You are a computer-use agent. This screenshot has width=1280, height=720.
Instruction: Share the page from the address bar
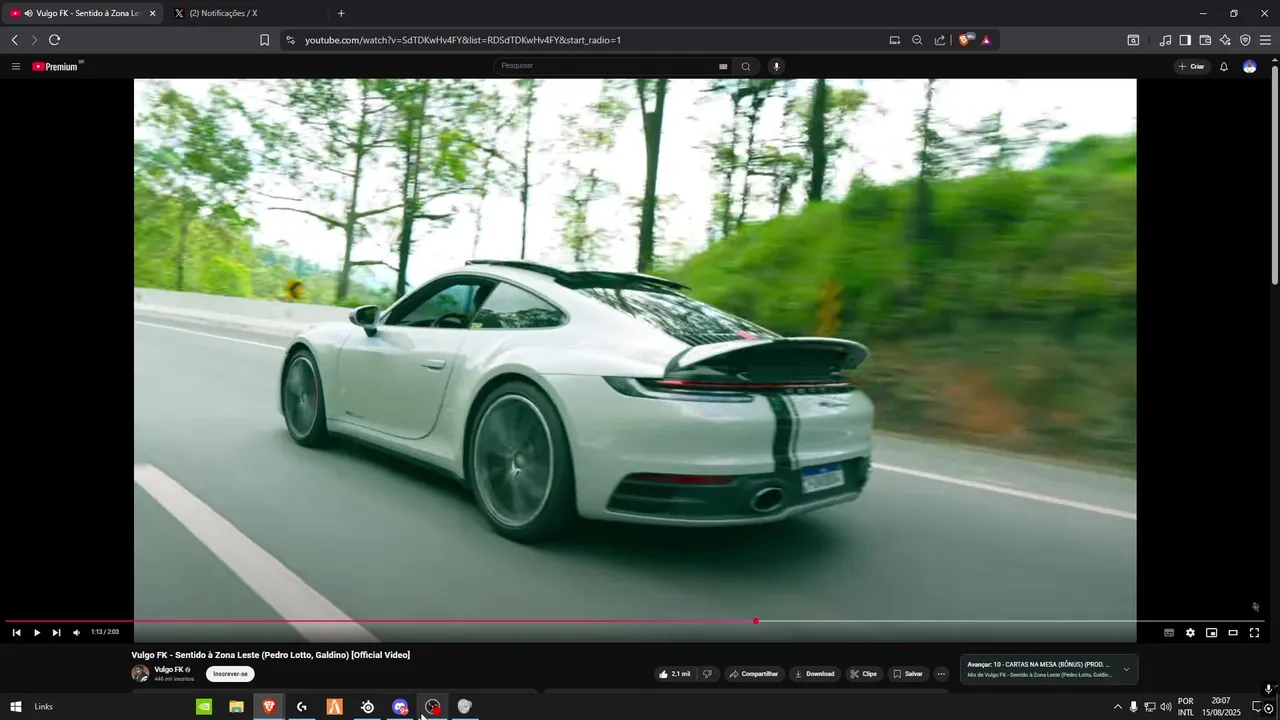click(x=940, y=40)
